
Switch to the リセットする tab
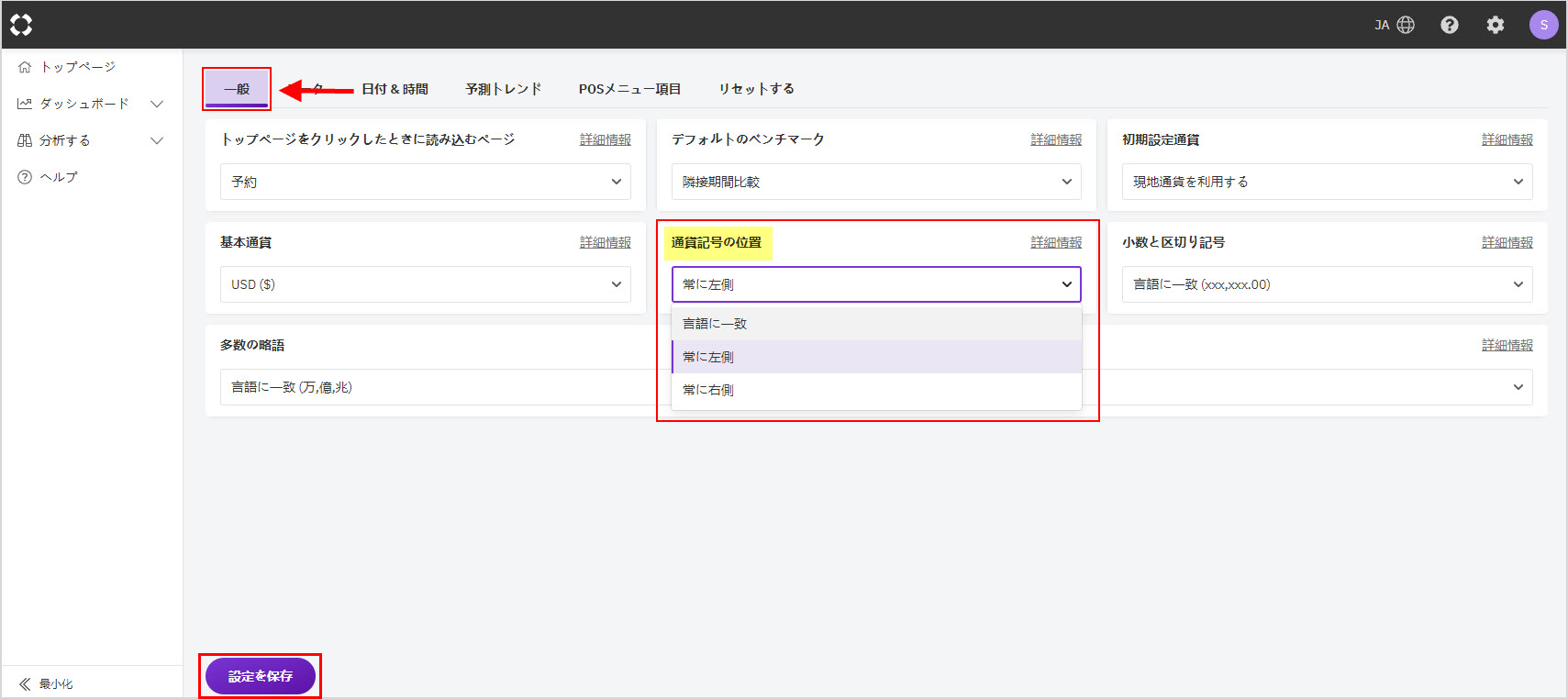[756, 89]
